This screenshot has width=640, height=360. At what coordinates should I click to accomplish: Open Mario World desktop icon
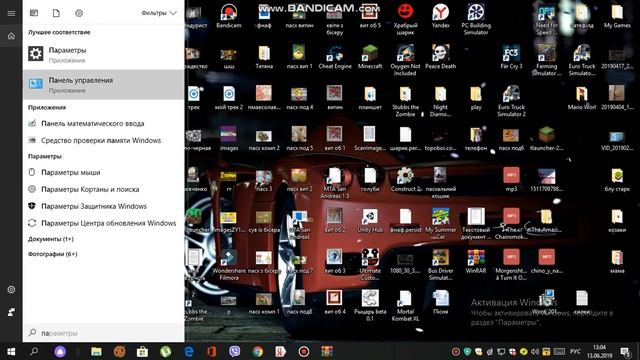(582, 98)
